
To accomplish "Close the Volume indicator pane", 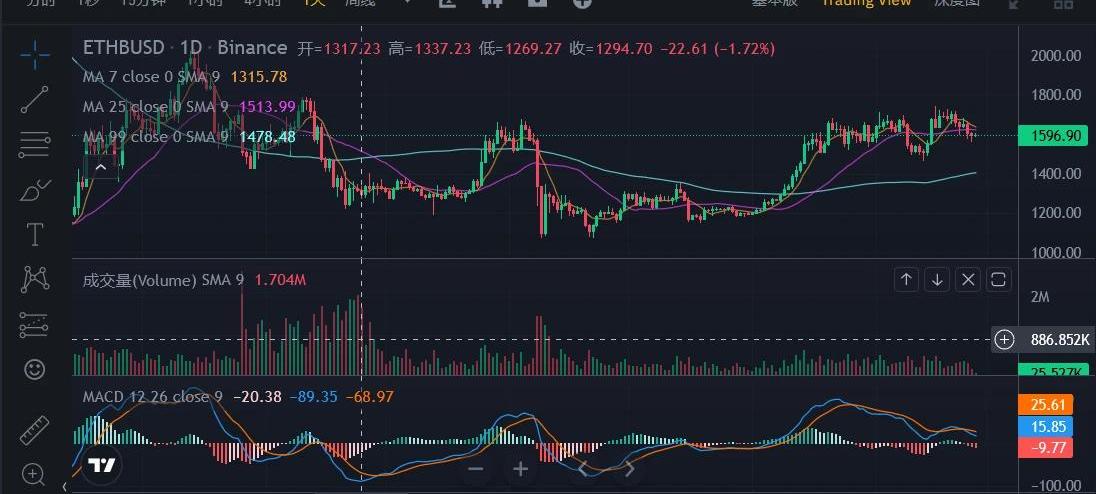I will [968, 280].
